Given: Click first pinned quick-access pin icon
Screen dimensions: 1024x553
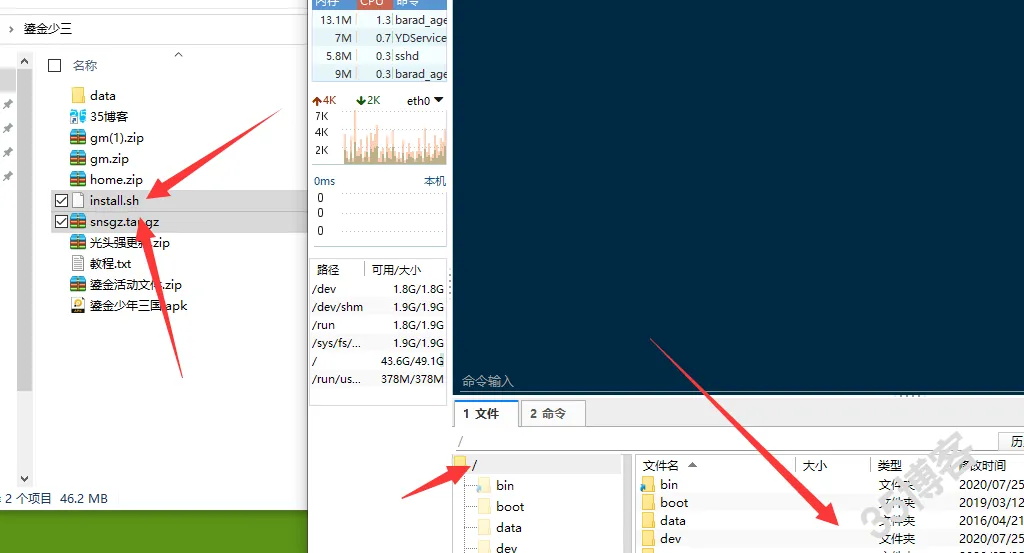Looking at the screenshot, I should [x=8, y=104].
